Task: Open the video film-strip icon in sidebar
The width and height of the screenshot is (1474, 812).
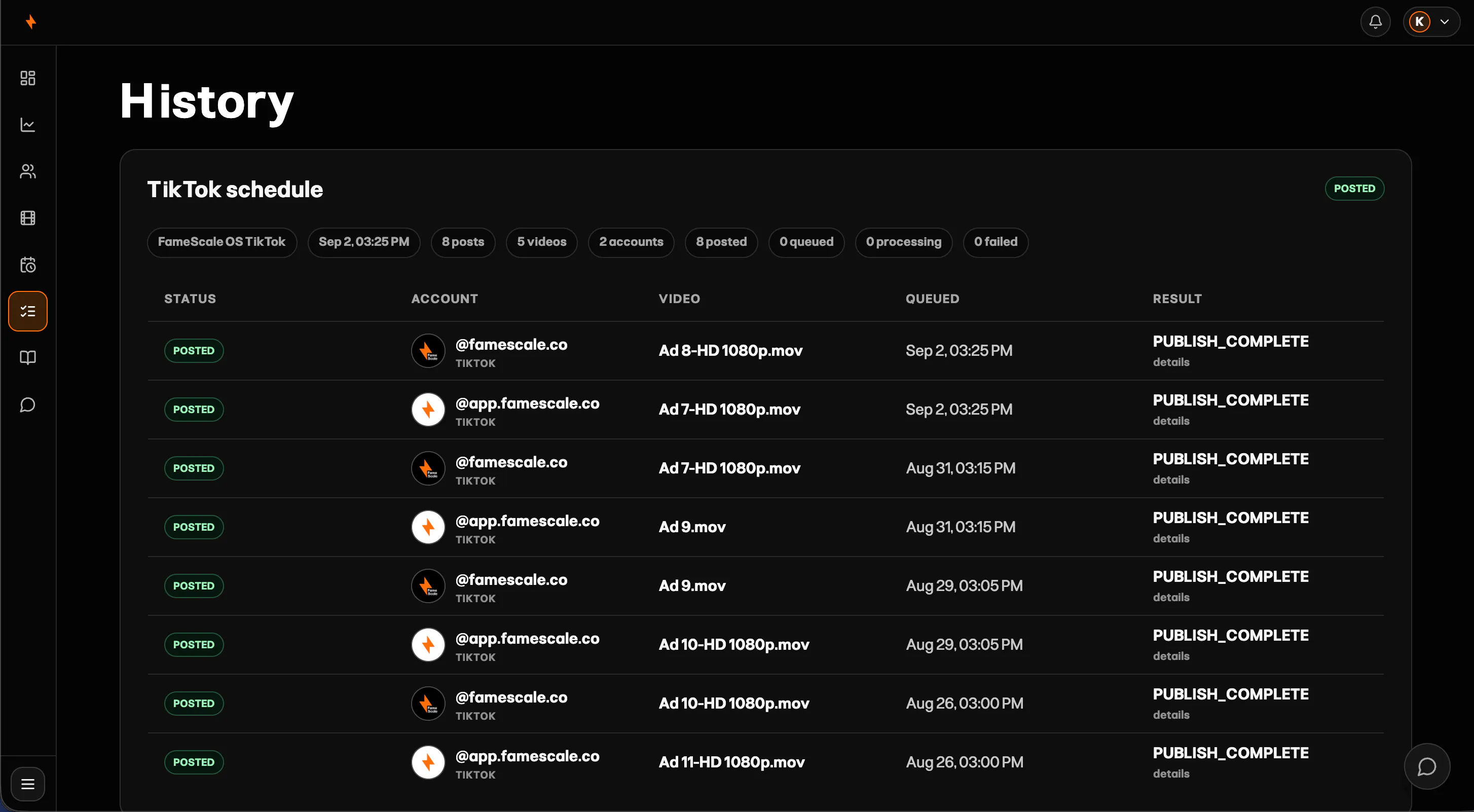Action: pyautogui.click(x=27, y=218)
